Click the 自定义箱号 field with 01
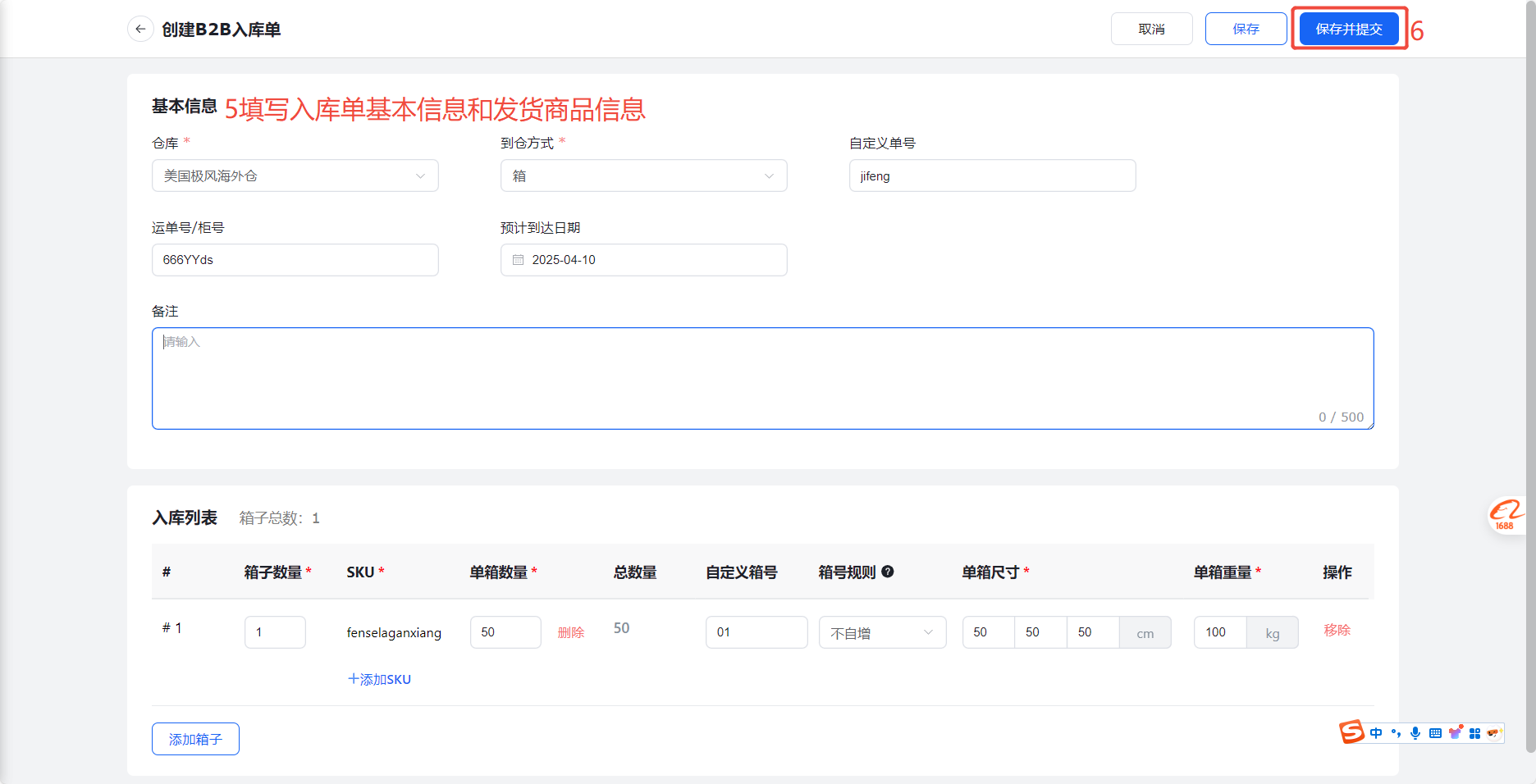1536x784 pixels. (757, 632)
